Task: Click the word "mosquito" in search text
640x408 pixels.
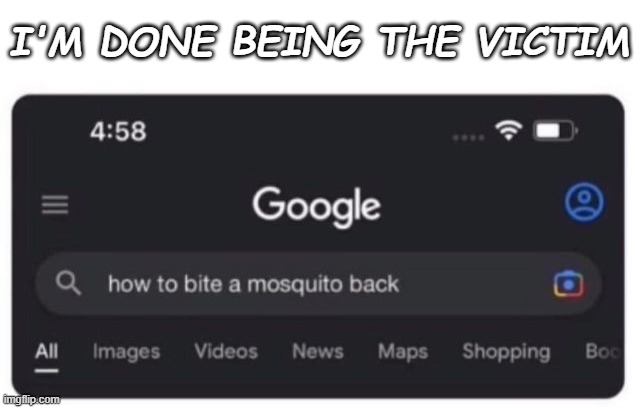Action: [x=289, y=285]
